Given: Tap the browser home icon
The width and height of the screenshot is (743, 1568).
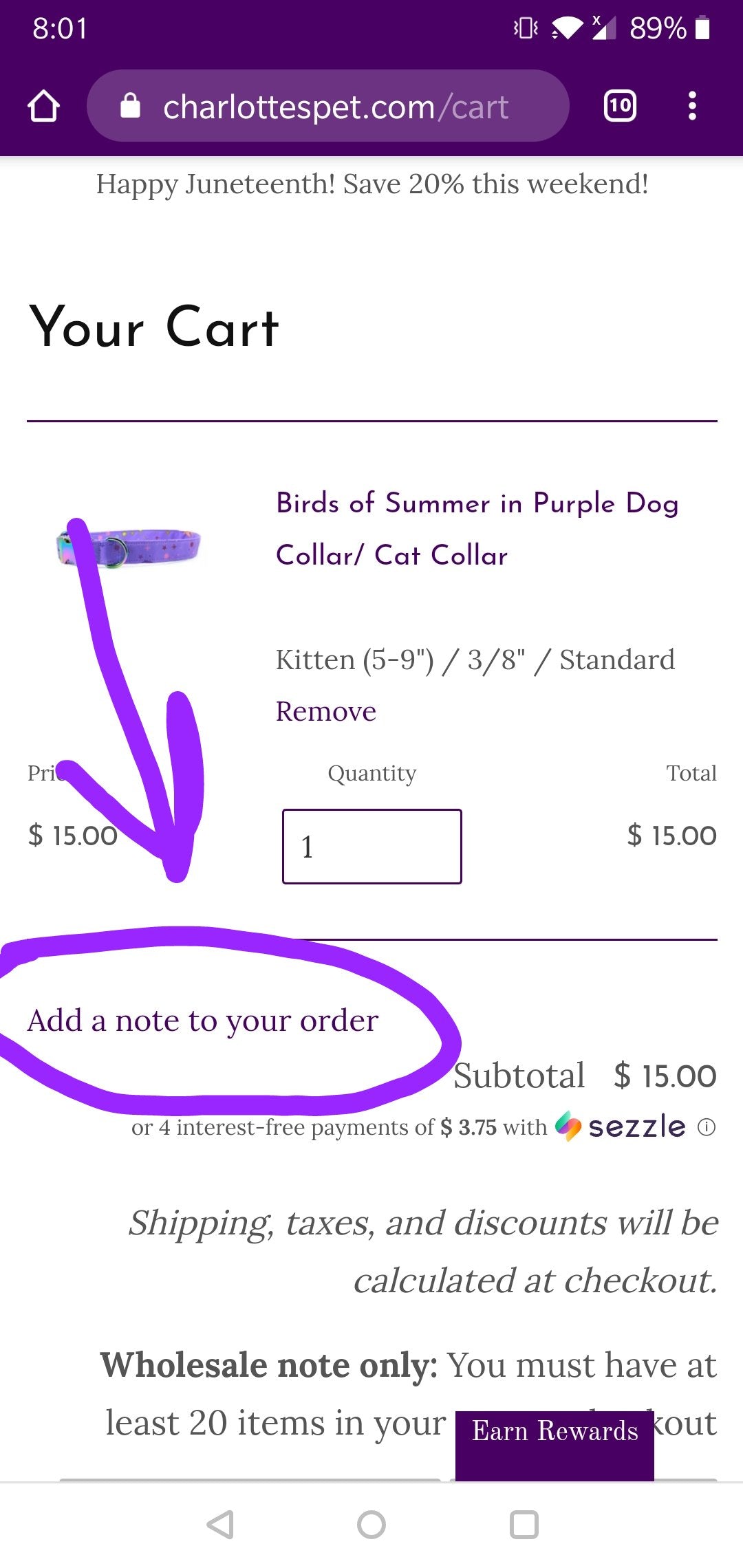Looking at the screenshot, I should pyautogui.click(x=43, y=107).
